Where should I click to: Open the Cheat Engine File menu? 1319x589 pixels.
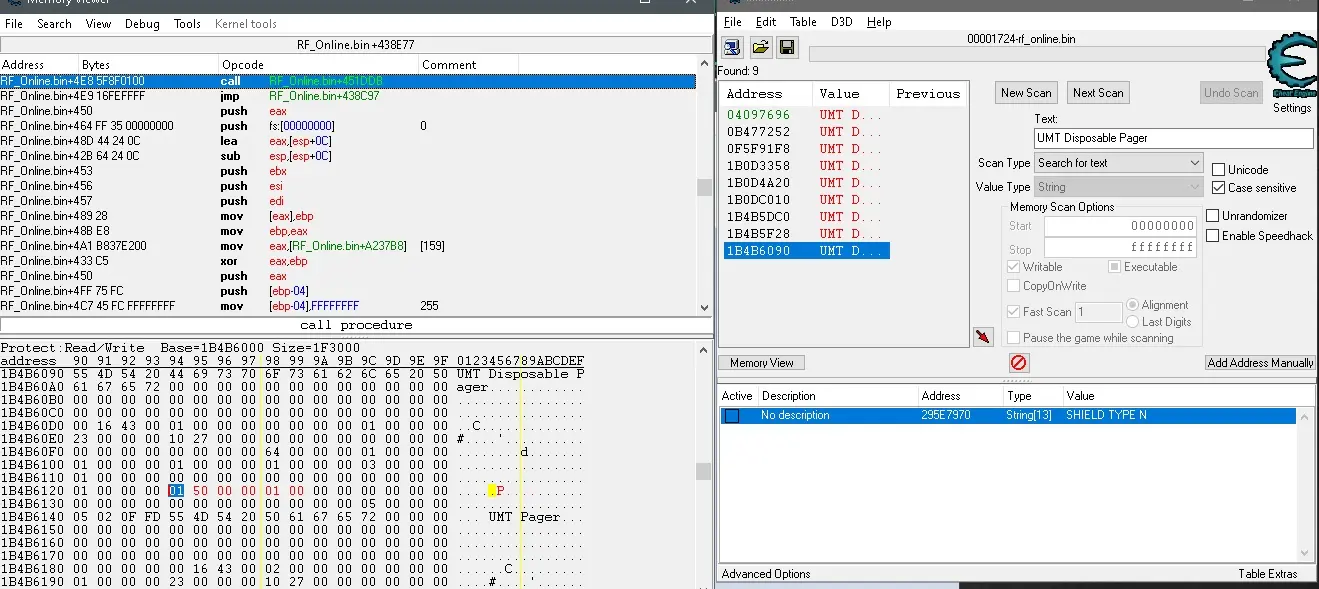click(732, 22)
